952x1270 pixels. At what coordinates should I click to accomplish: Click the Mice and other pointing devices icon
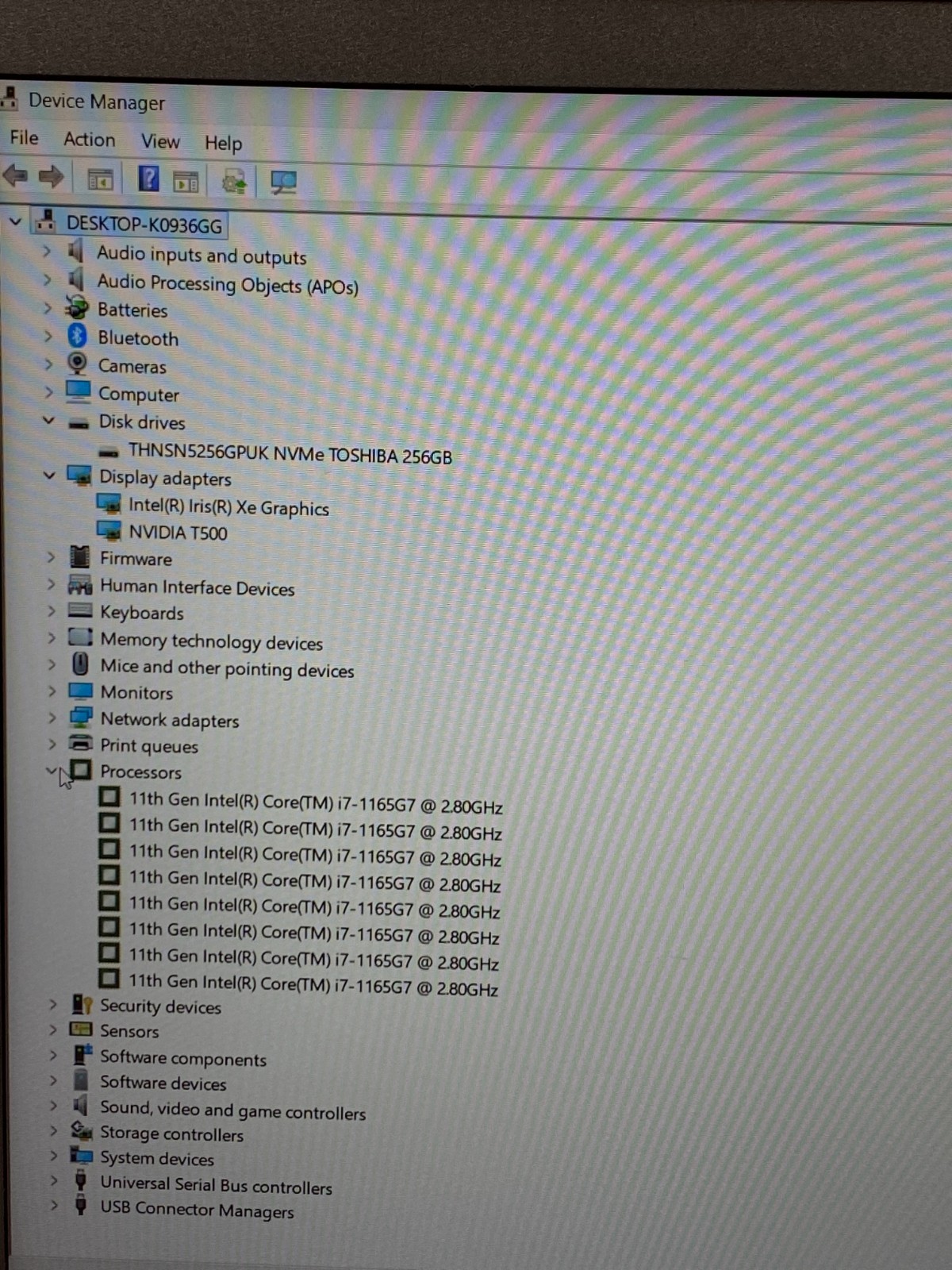click(80, 664)
